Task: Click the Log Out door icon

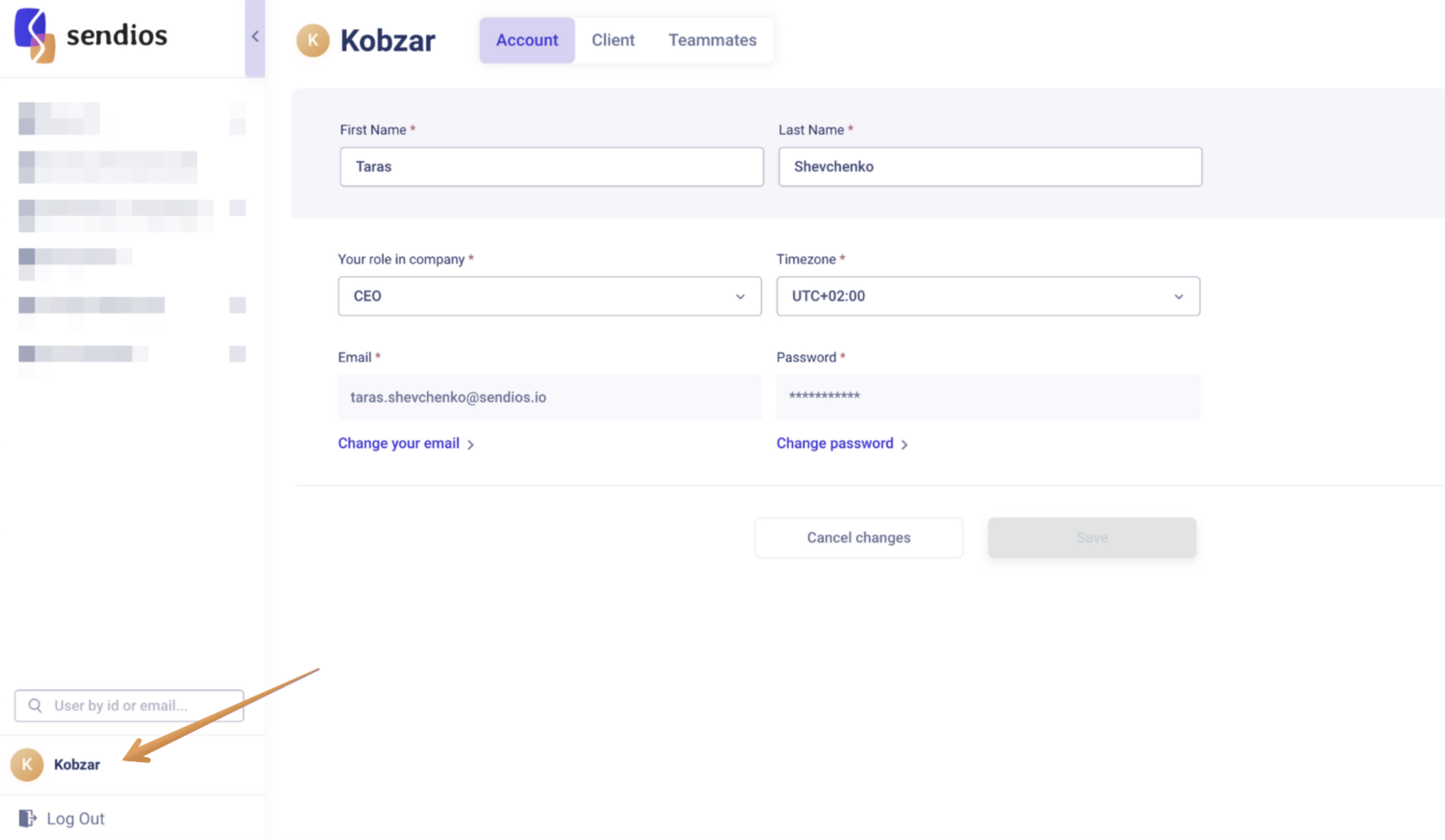Action: pos(27,818)
